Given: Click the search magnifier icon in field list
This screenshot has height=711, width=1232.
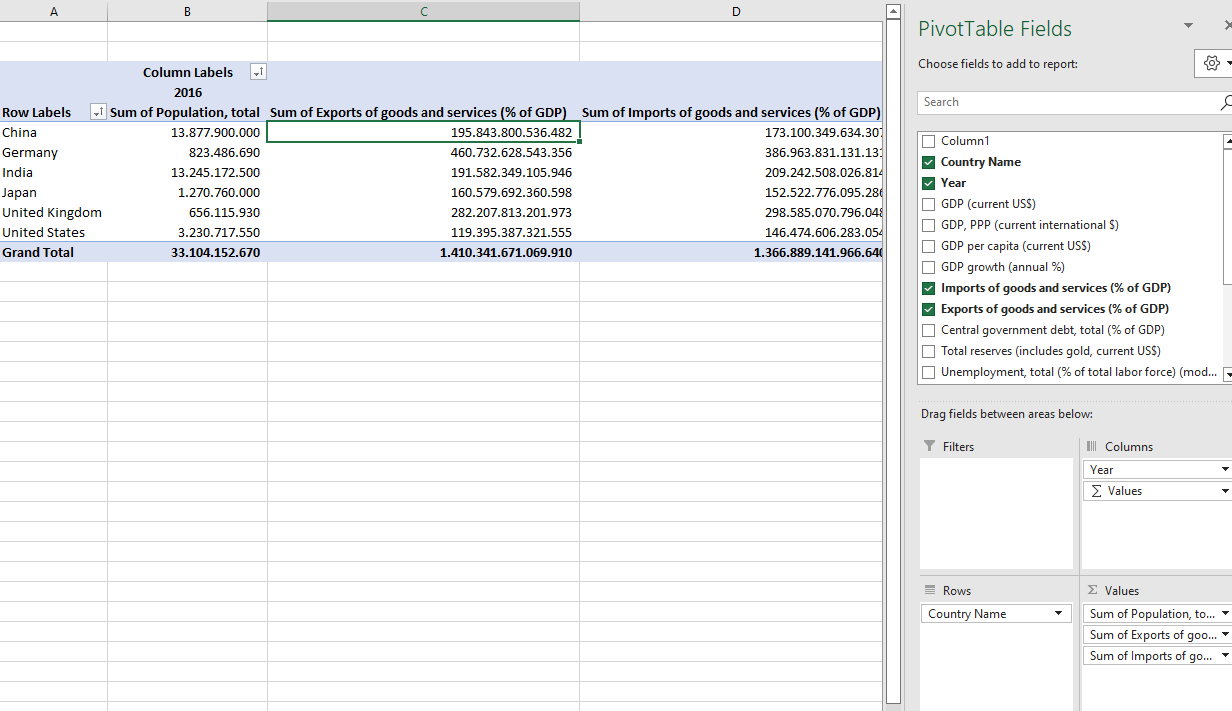Looking at the screenshot, I should tap(1226, 102).
